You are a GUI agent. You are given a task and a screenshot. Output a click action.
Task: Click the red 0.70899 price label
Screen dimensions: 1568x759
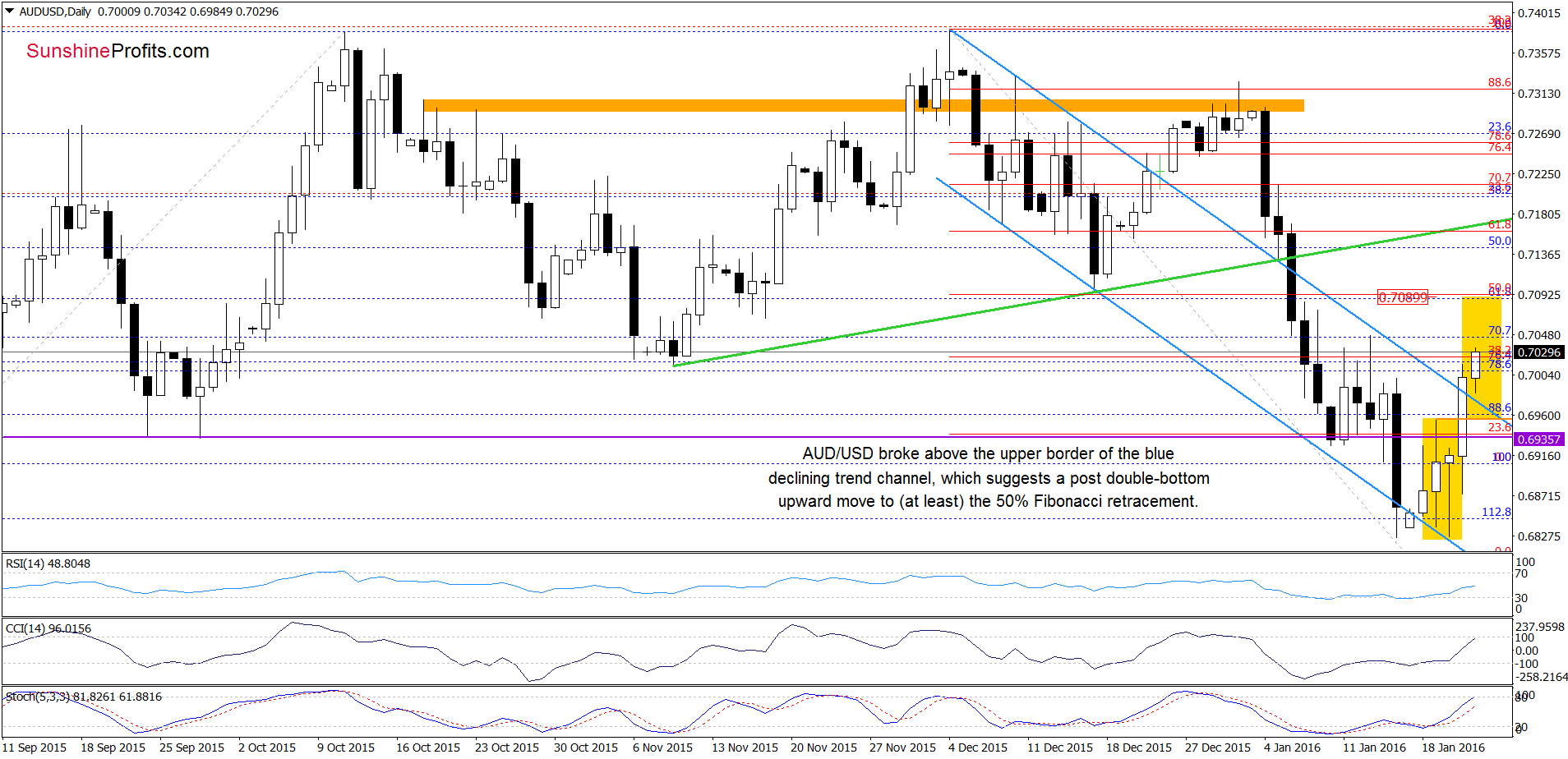1403,297
